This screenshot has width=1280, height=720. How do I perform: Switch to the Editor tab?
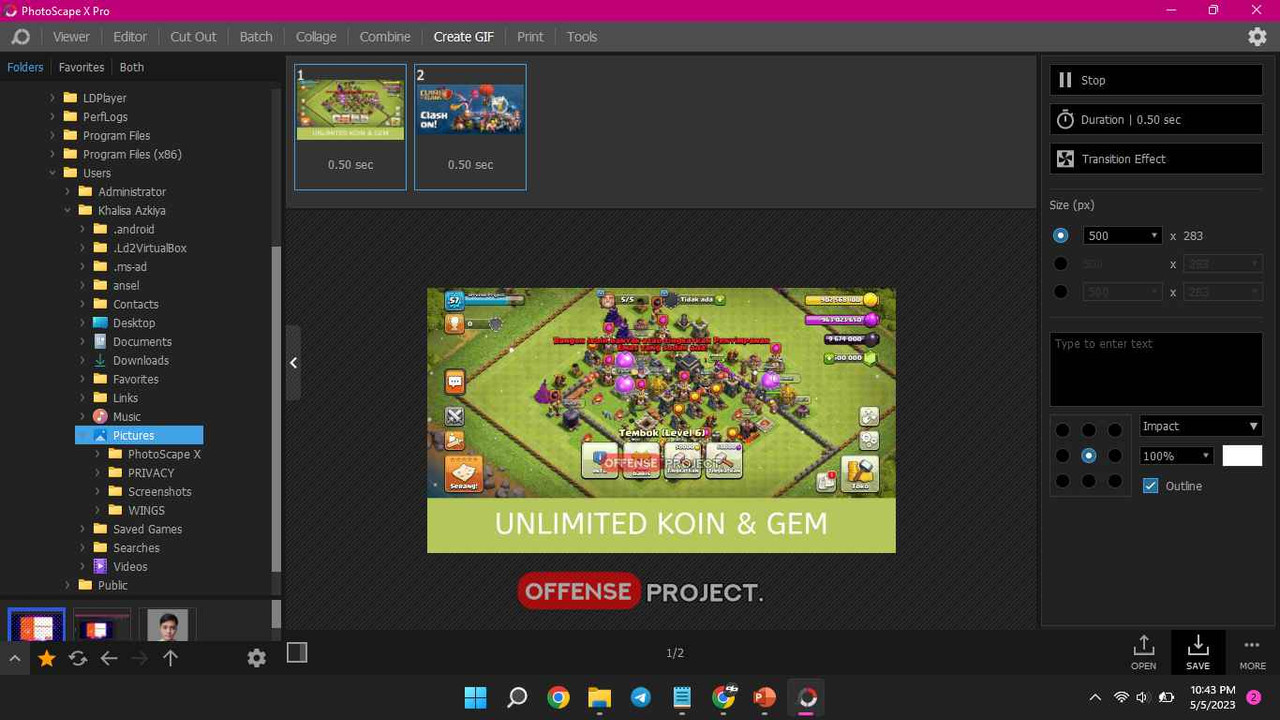pos(130,37)
